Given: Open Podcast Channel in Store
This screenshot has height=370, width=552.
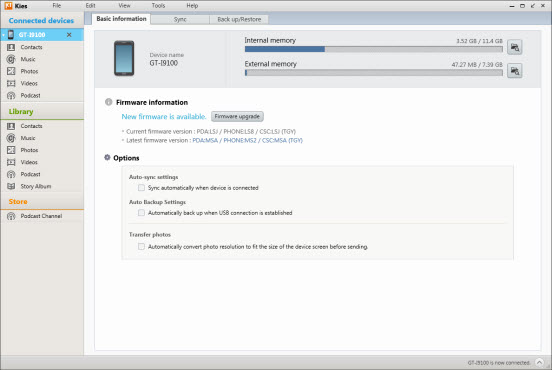Looking at the screenshot, I should pyautogui.click(x=41, y=216).
